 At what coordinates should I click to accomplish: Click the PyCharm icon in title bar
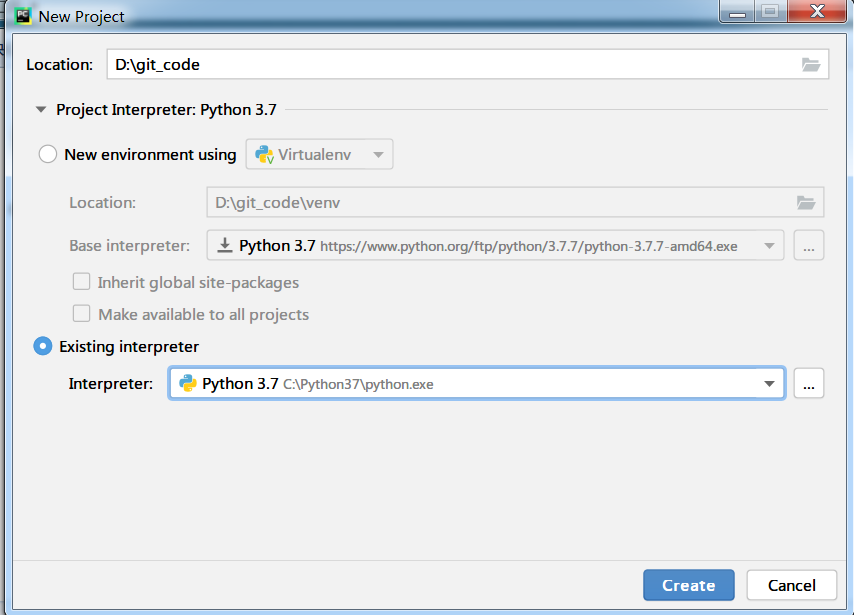[x=22, y=16]
